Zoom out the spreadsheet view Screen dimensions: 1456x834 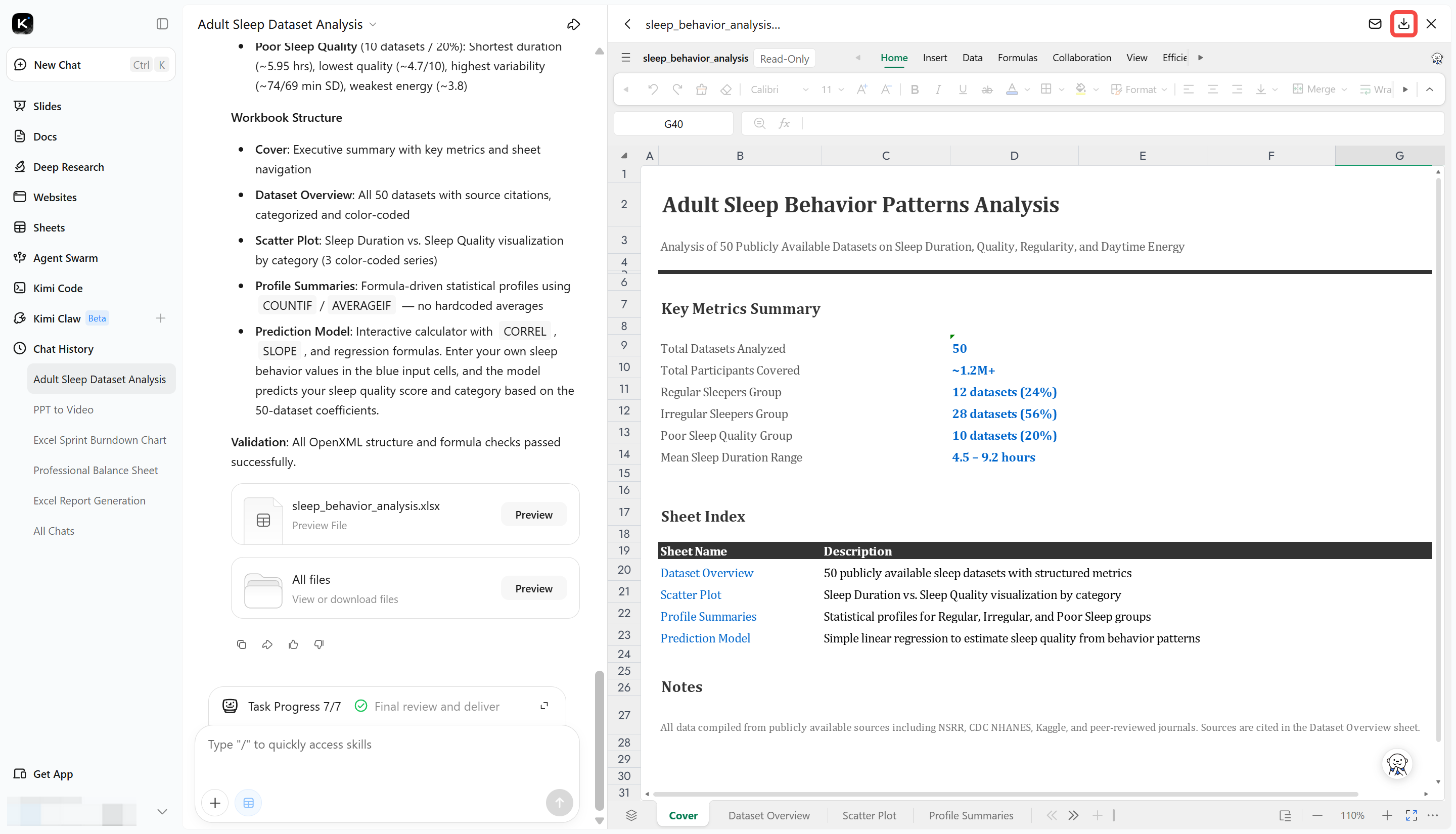(x=1317, y=815)
